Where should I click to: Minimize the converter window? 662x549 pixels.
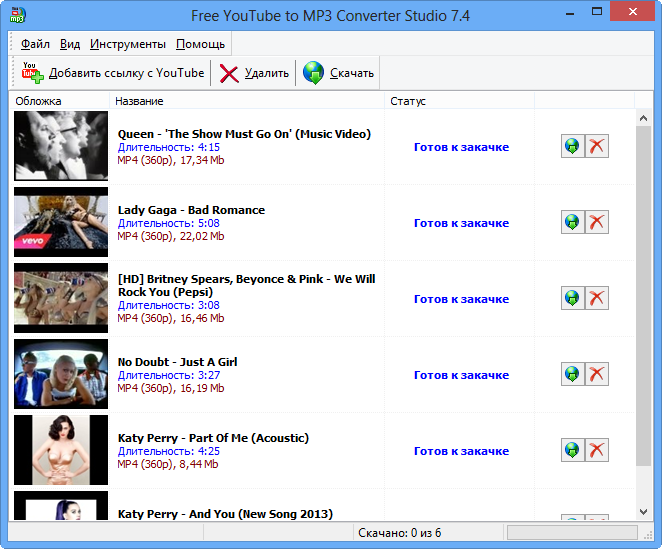click(x=570, y=13)
